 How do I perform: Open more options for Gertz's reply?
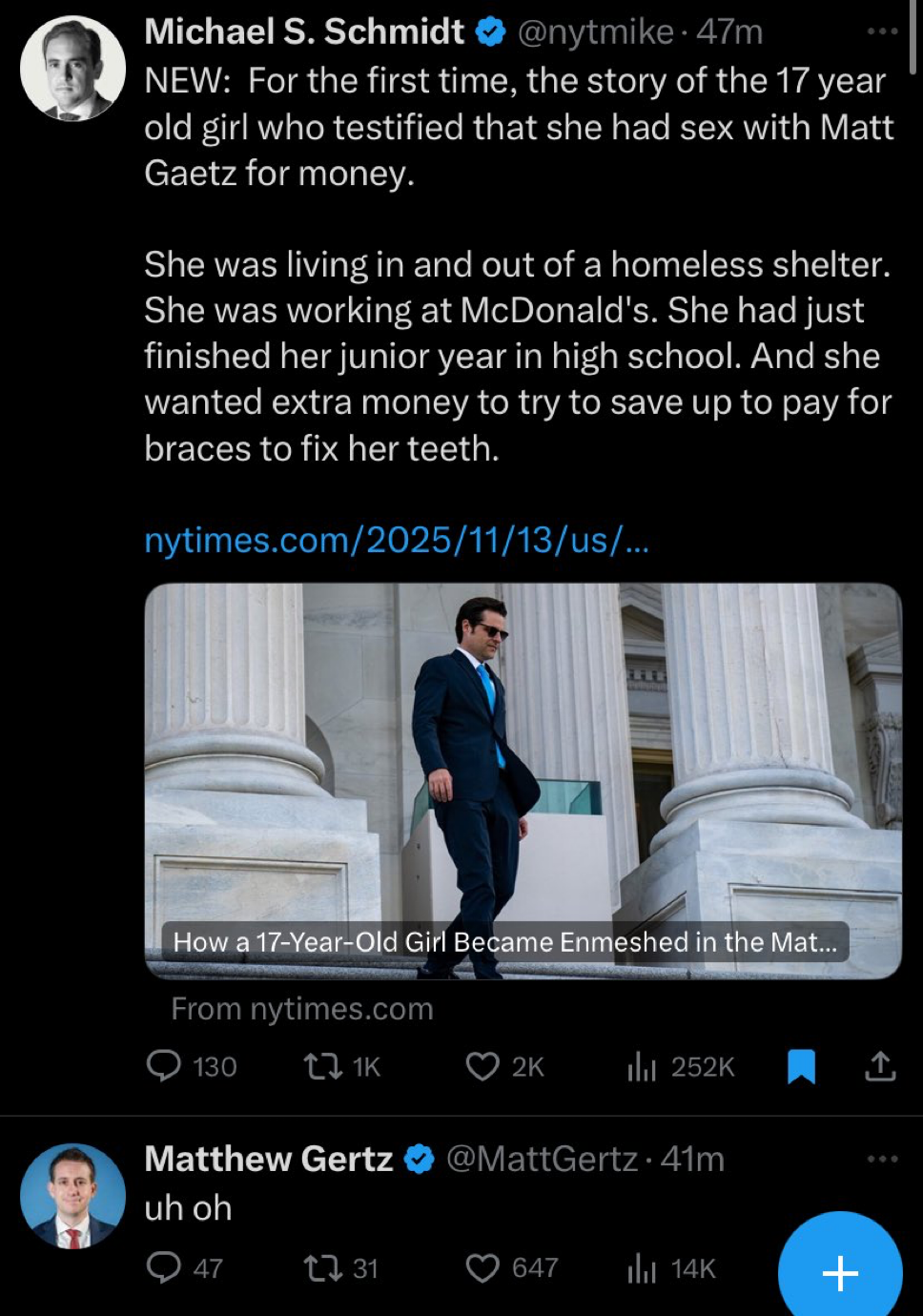pyautogui.click(x=882, y=1159)
